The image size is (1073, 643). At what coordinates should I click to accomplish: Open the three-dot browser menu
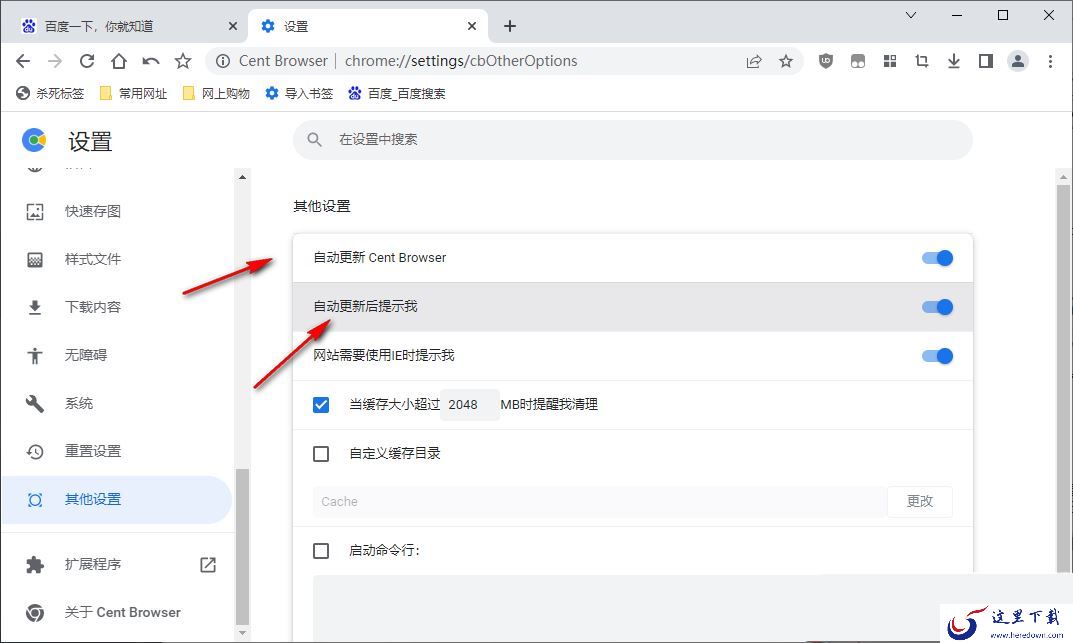point(1050,61)
